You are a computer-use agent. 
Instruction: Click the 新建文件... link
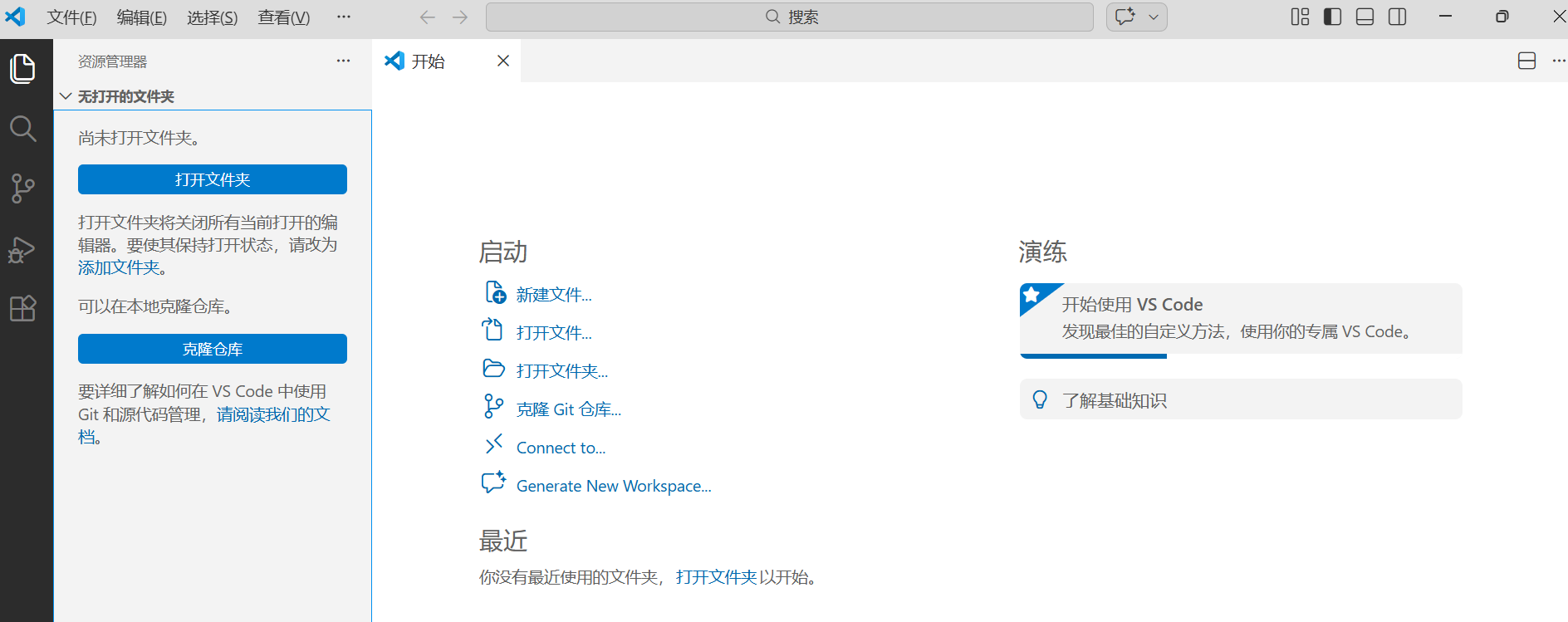pos(554,295)
